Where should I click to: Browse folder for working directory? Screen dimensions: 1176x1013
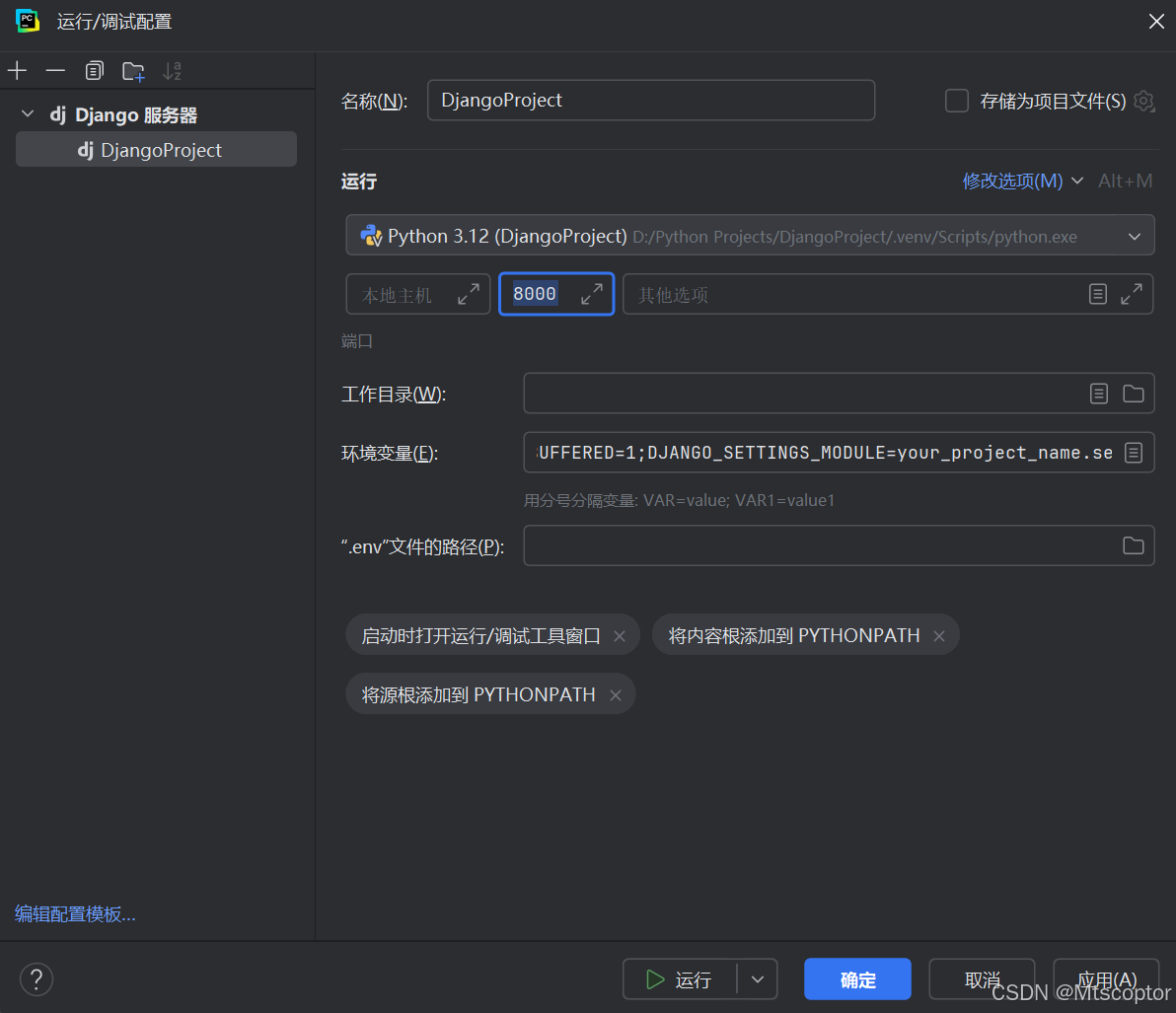[x=1134, y=394]
